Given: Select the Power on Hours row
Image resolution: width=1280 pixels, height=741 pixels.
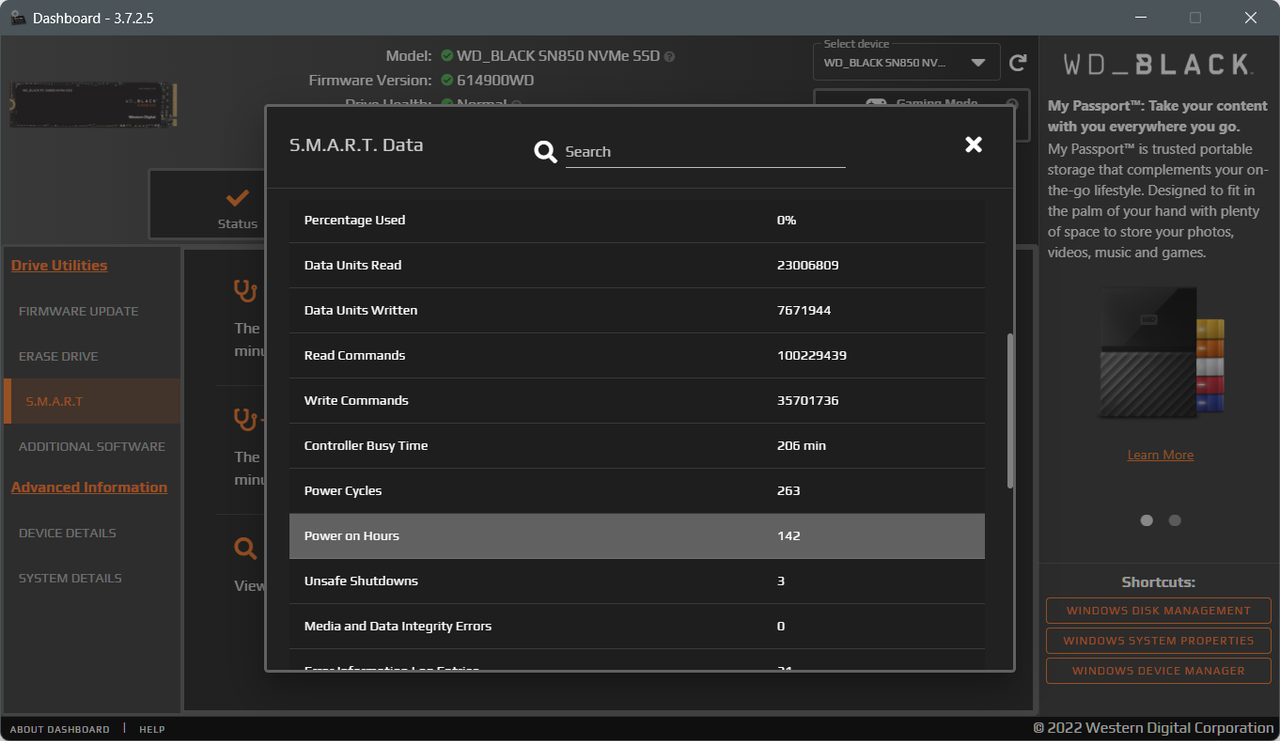Looking at the screenshot, I should tap(636, 536).
